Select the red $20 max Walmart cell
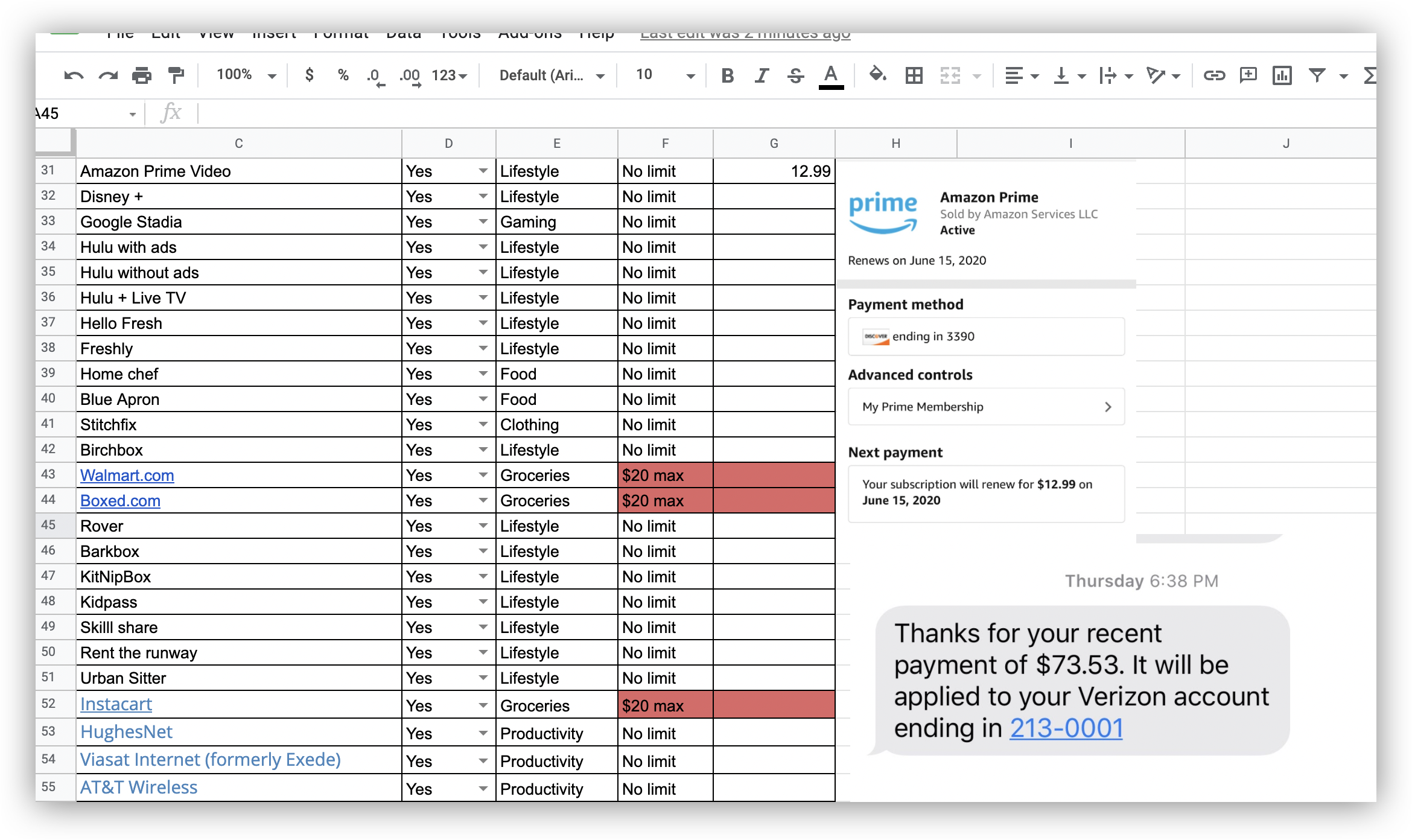Screen dimensions: 1412x840 tap(666, 476)
